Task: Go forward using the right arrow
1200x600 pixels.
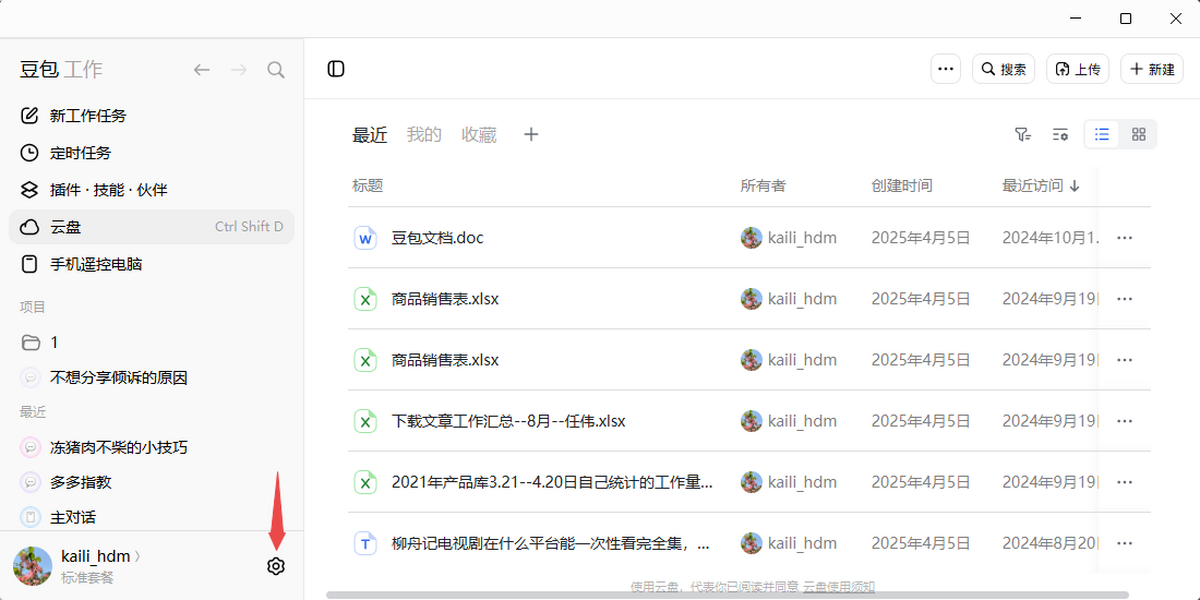Action: click(x=239, y=69)
